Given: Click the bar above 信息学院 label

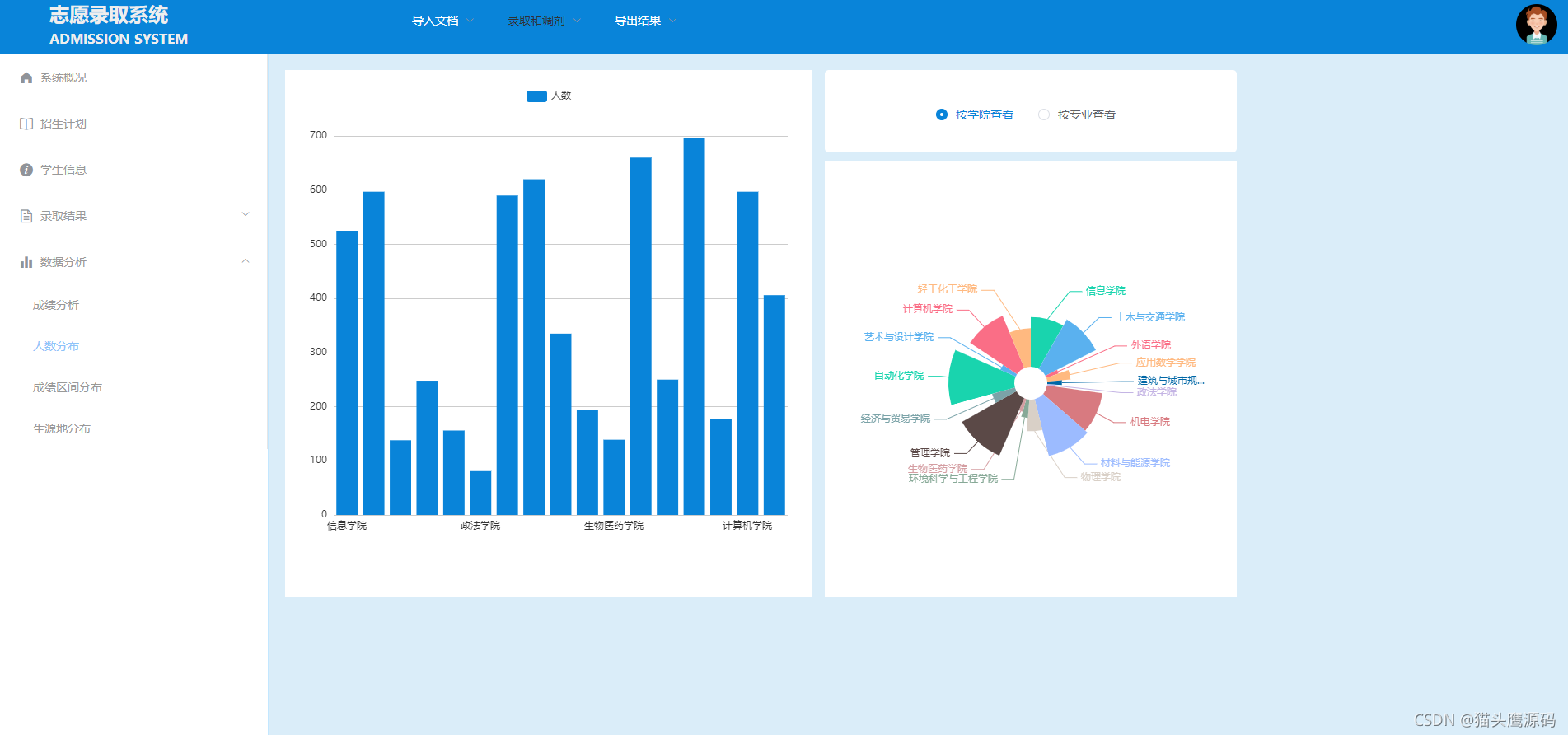Looking at the screenshot, I should point(347,372).
